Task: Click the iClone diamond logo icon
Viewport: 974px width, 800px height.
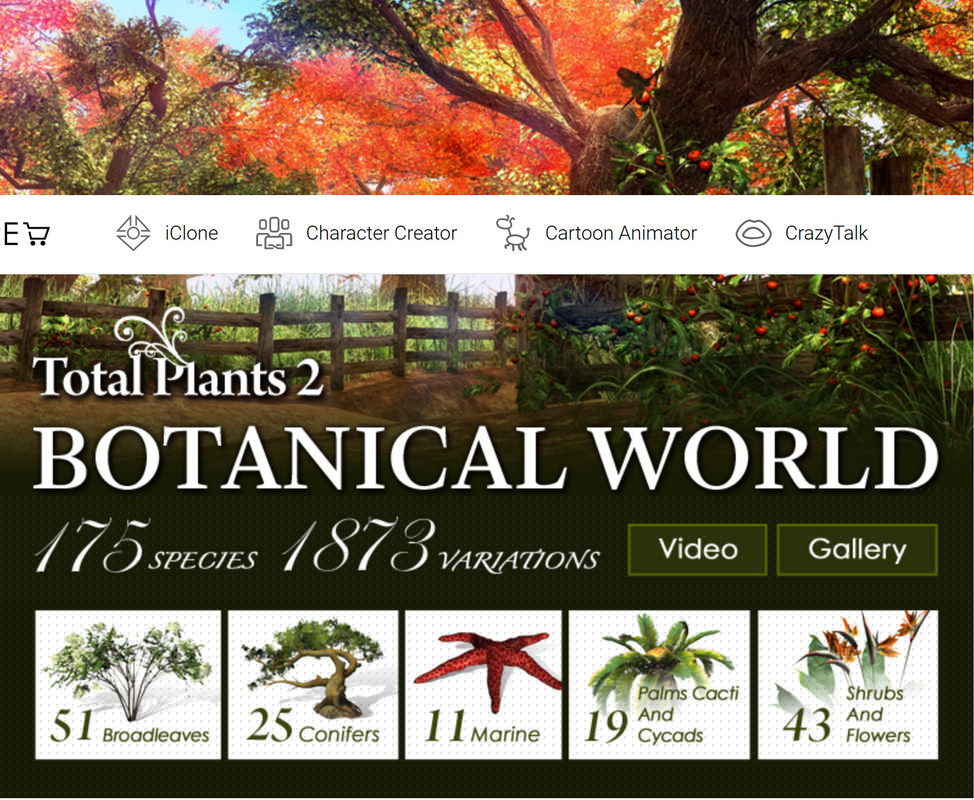Action: tap(133, 233)
